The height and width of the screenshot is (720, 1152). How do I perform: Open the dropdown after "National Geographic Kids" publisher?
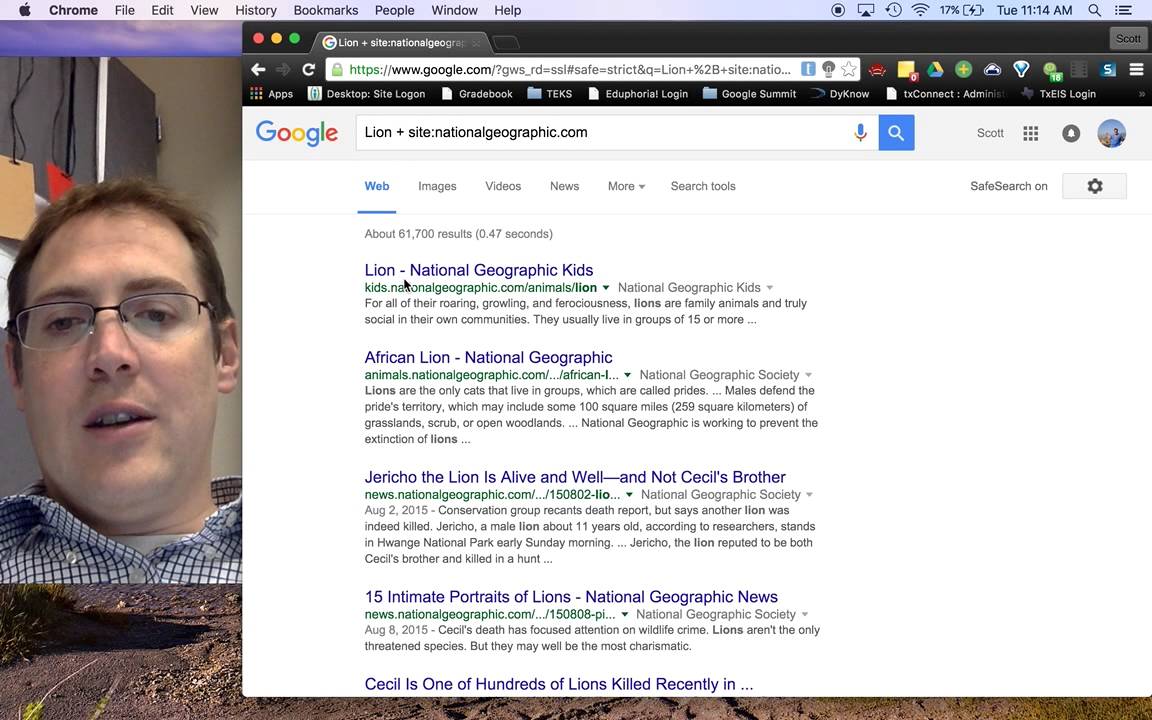click(769, 287)
